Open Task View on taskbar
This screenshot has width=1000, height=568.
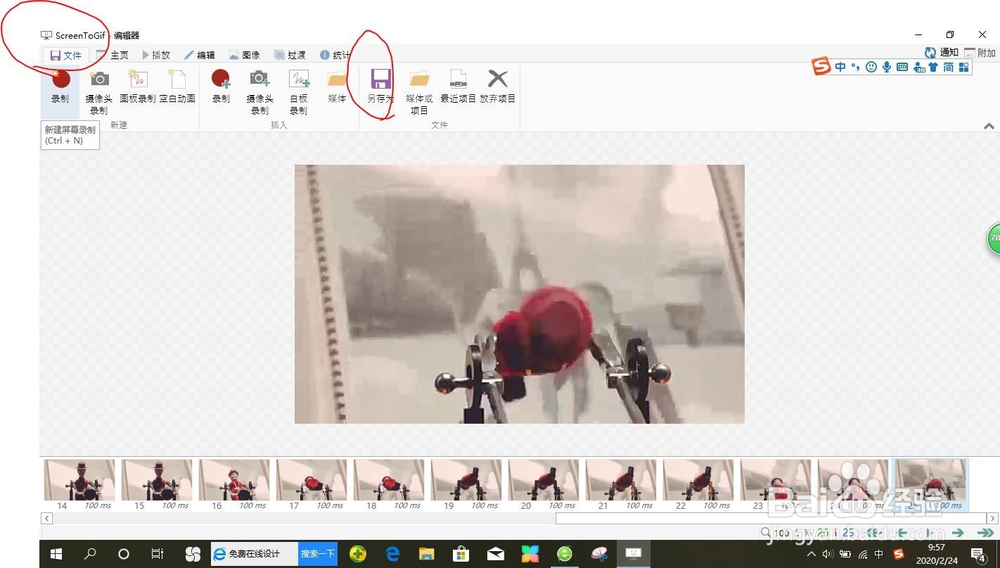(x=157, y=554)
